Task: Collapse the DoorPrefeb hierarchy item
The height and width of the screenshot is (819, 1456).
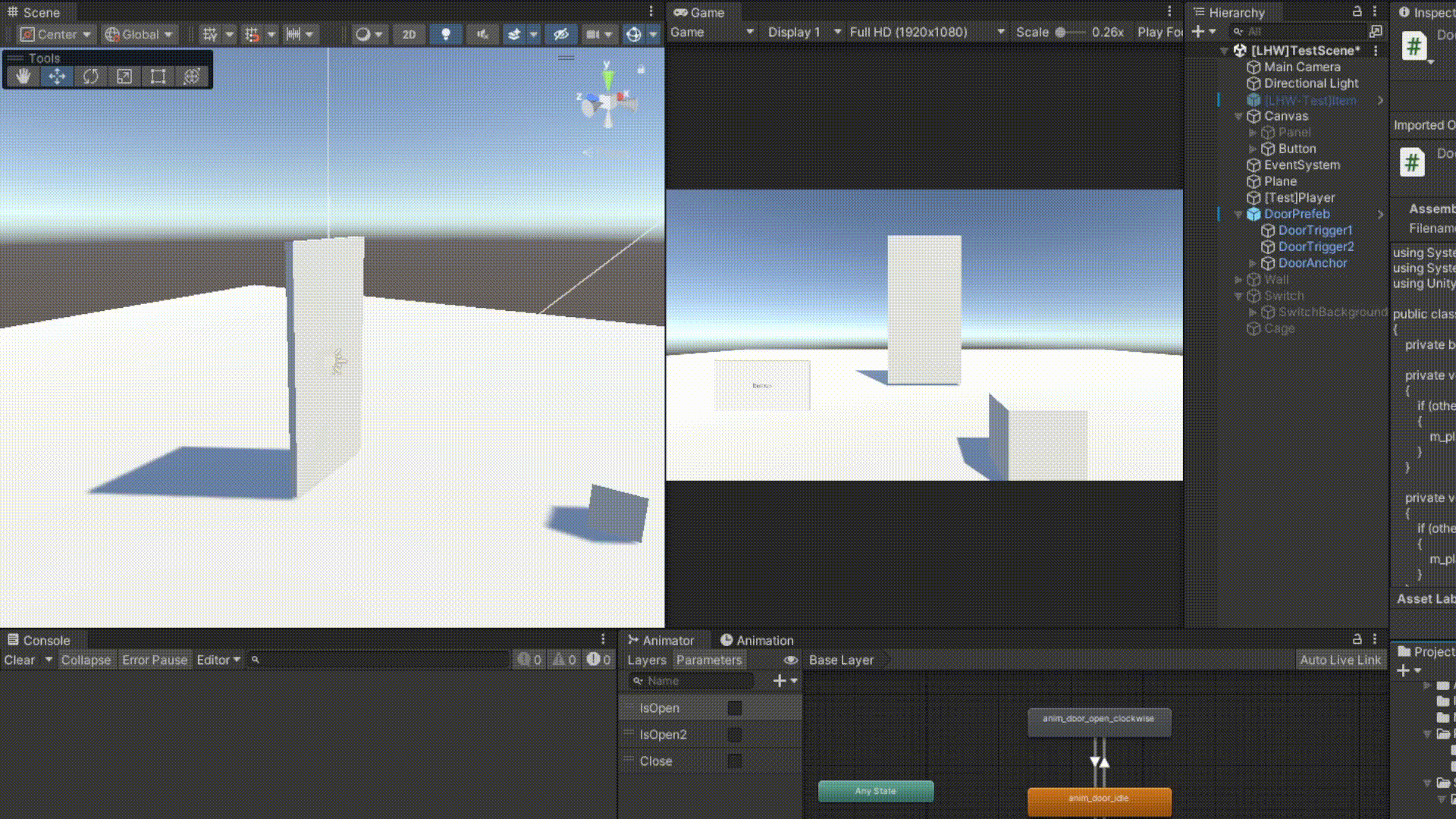Action: click(x=1238, y=215)
